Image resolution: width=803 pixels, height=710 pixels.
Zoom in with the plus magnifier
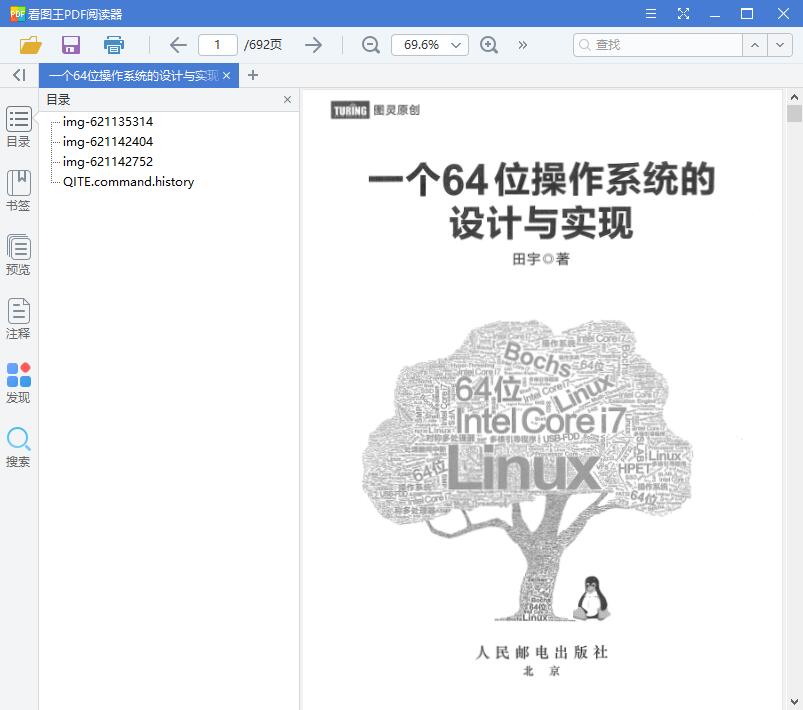pyautogui.click(x=489, y=45)
